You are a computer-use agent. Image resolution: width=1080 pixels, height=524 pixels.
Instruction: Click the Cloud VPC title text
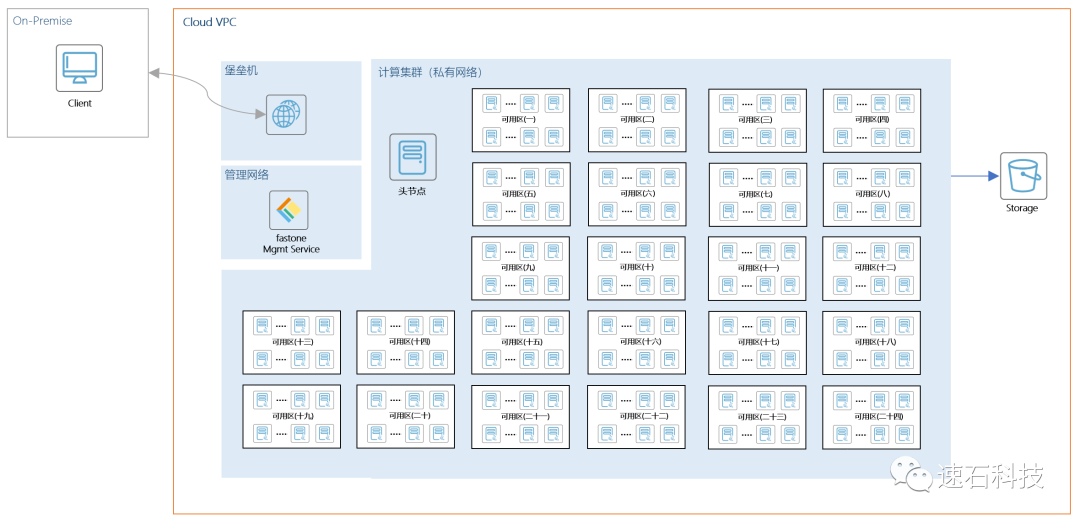pyautogui.click(x=209, y=22)
